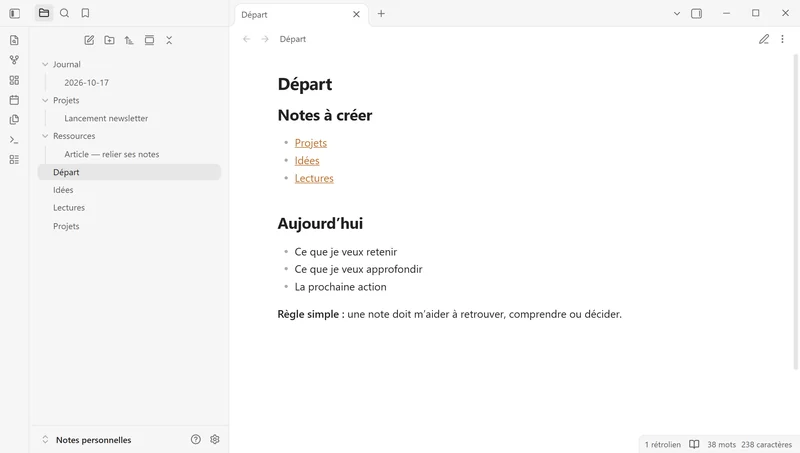This screenshot has height=453, width=800.
Task: Create a new note icon
Action: click(x=89, y=40)
